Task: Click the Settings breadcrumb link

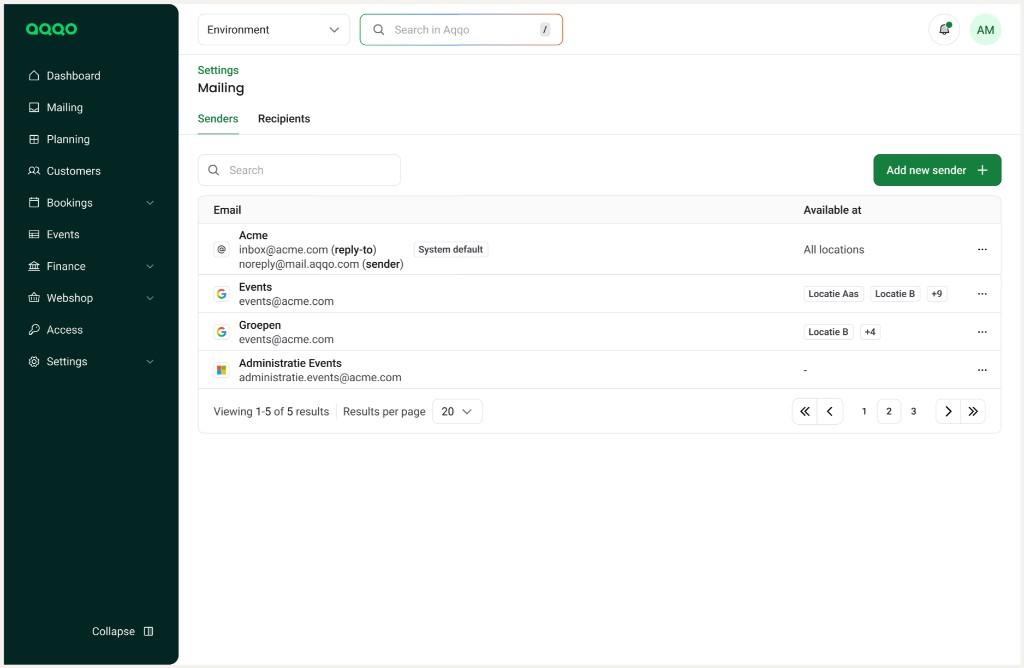Action: point(218,70)
